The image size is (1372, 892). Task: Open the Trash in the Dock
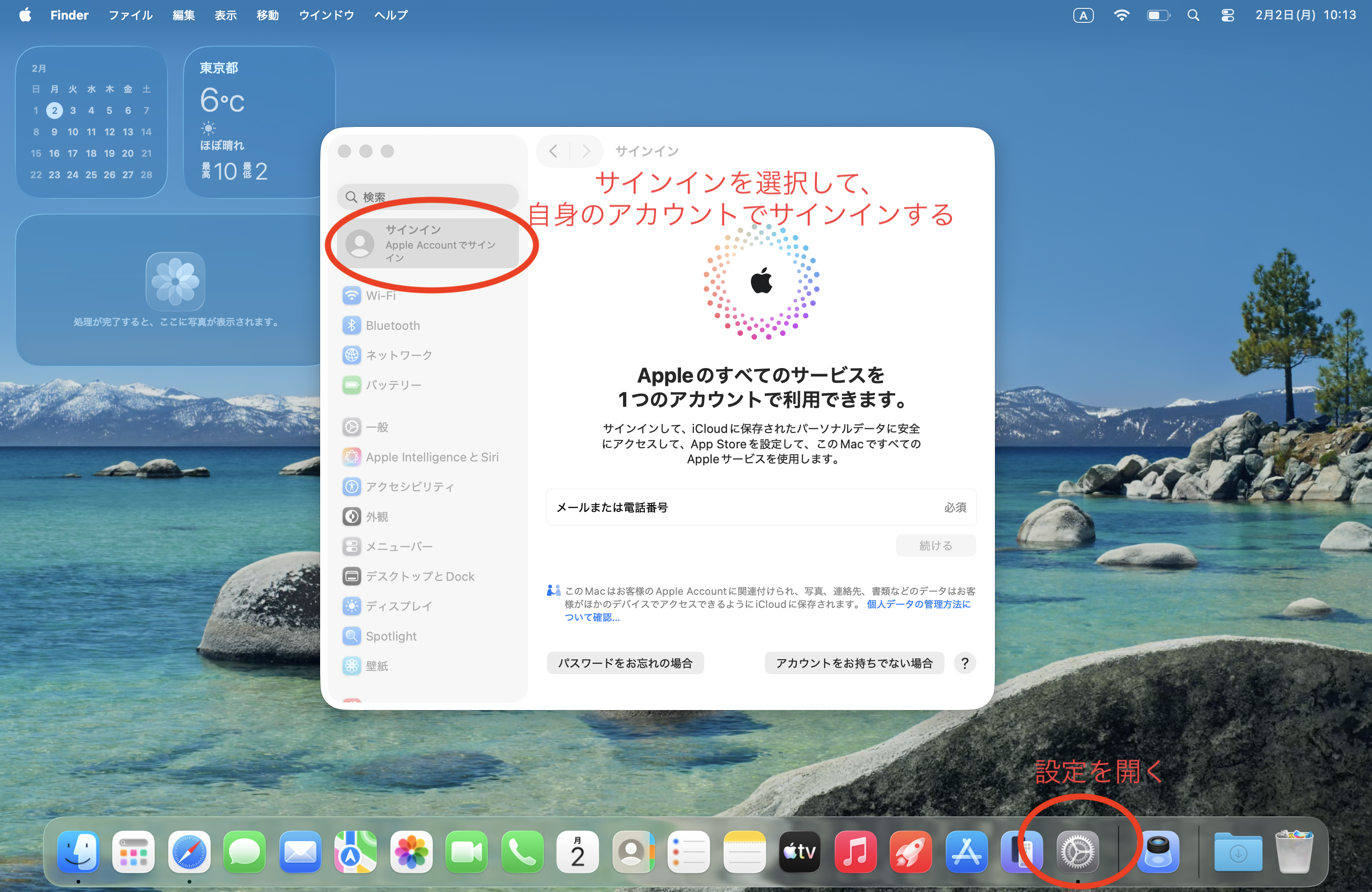pos(1294,851)
